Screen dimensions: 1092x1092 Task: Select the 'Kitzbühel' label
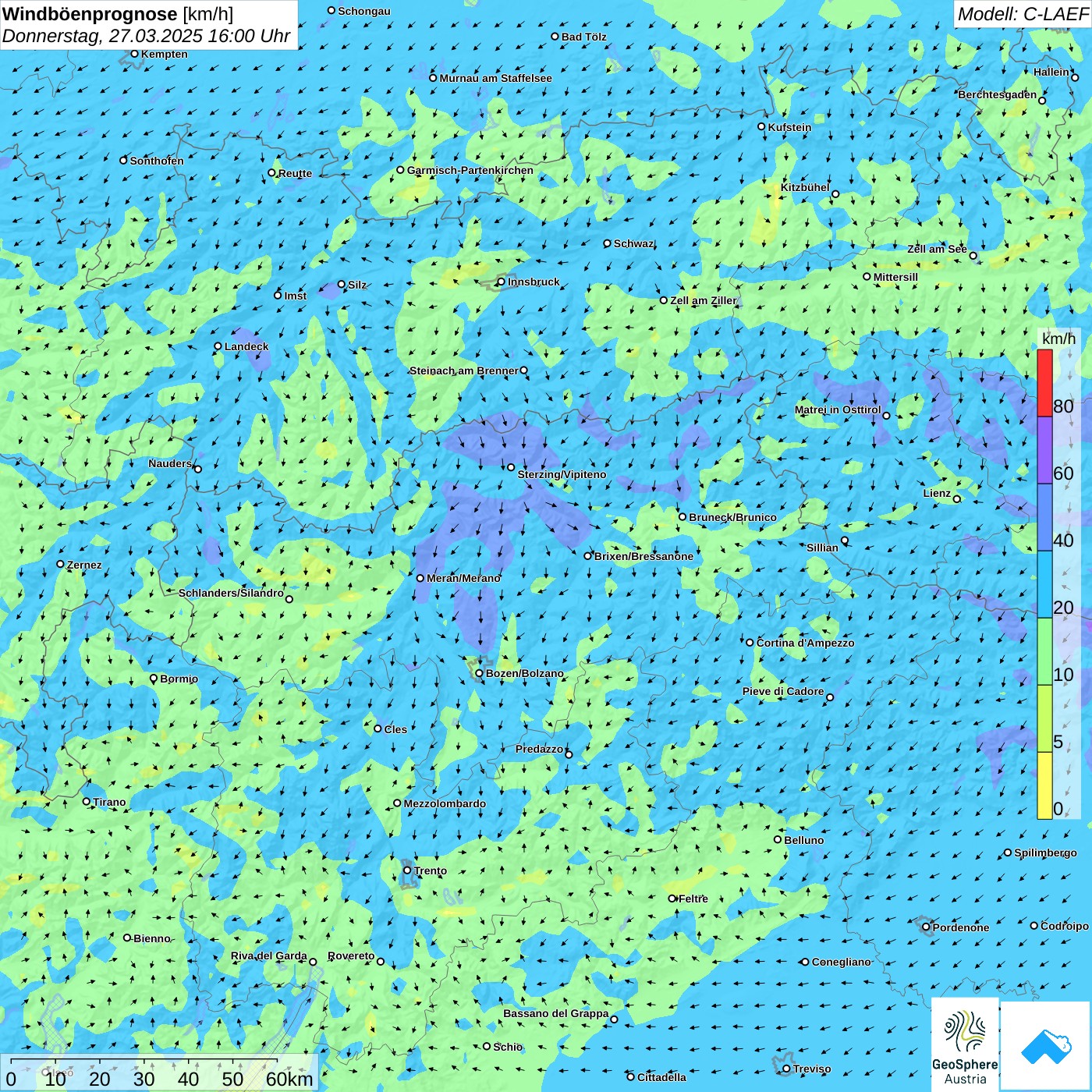[x=805, y=187]
